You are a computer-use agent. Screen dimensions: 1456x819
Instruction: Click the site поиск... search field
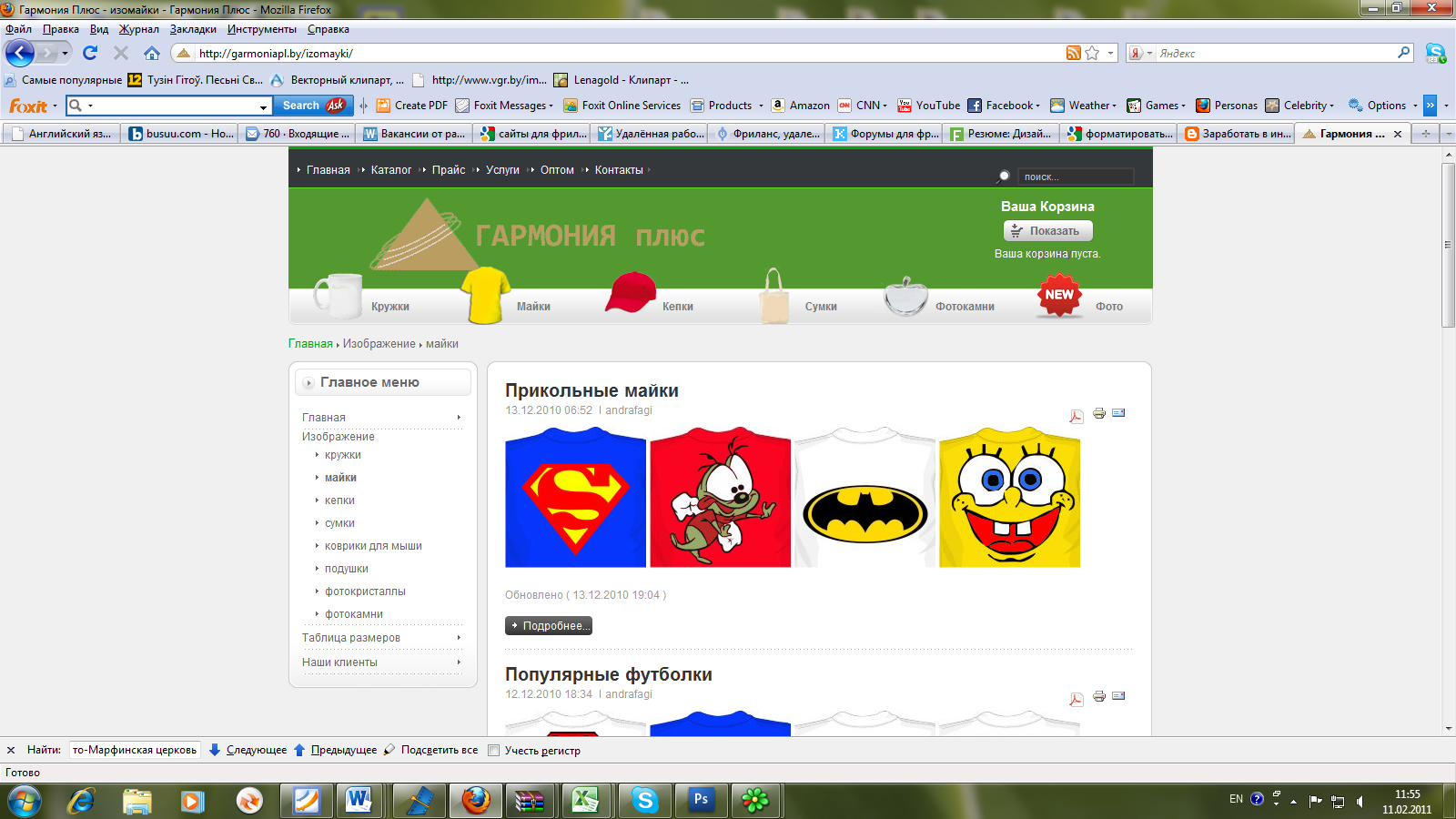coord(1077,177)
